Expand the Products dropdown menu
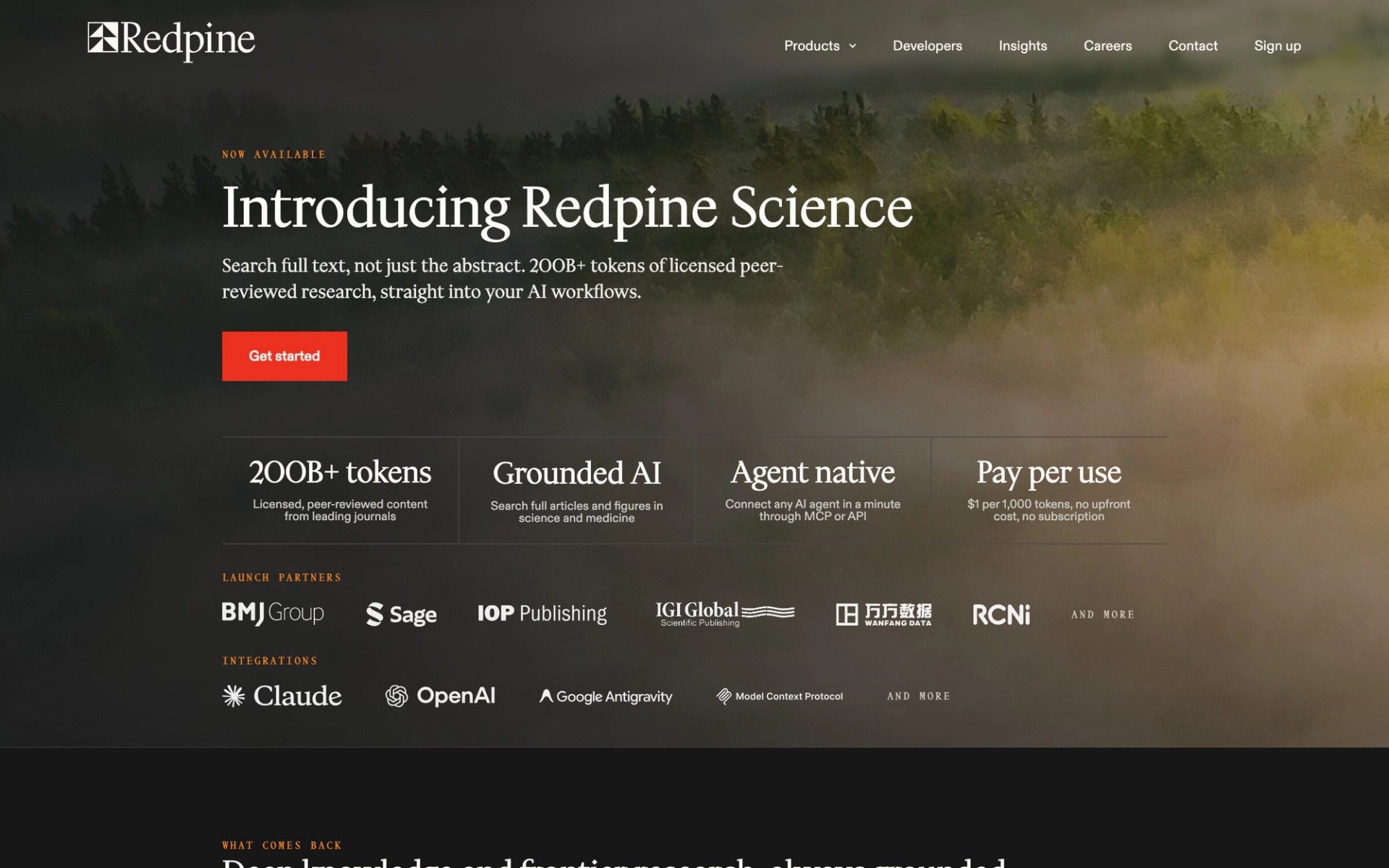Screen dimensions: 1389x868 [820, 46]
